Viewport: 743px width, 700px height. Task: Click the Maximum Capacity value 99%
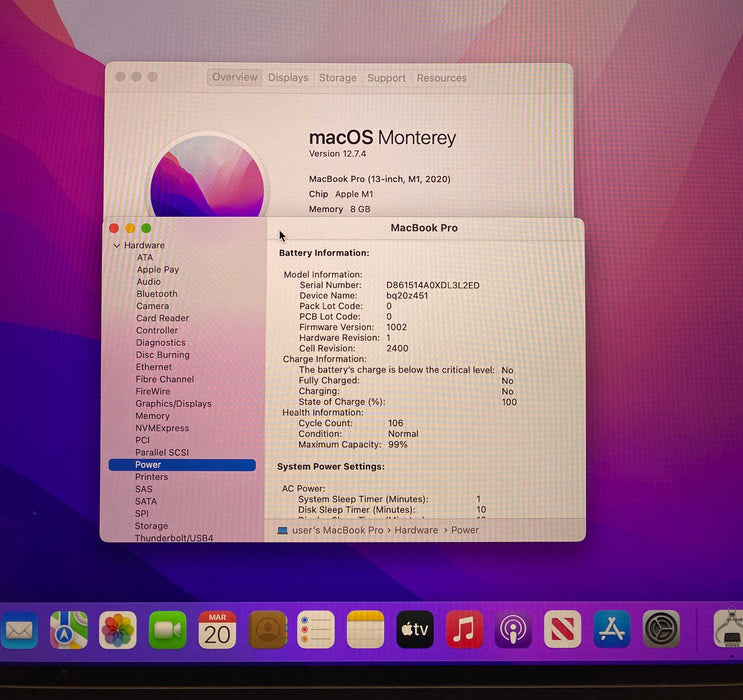click(x=398, y=445)
